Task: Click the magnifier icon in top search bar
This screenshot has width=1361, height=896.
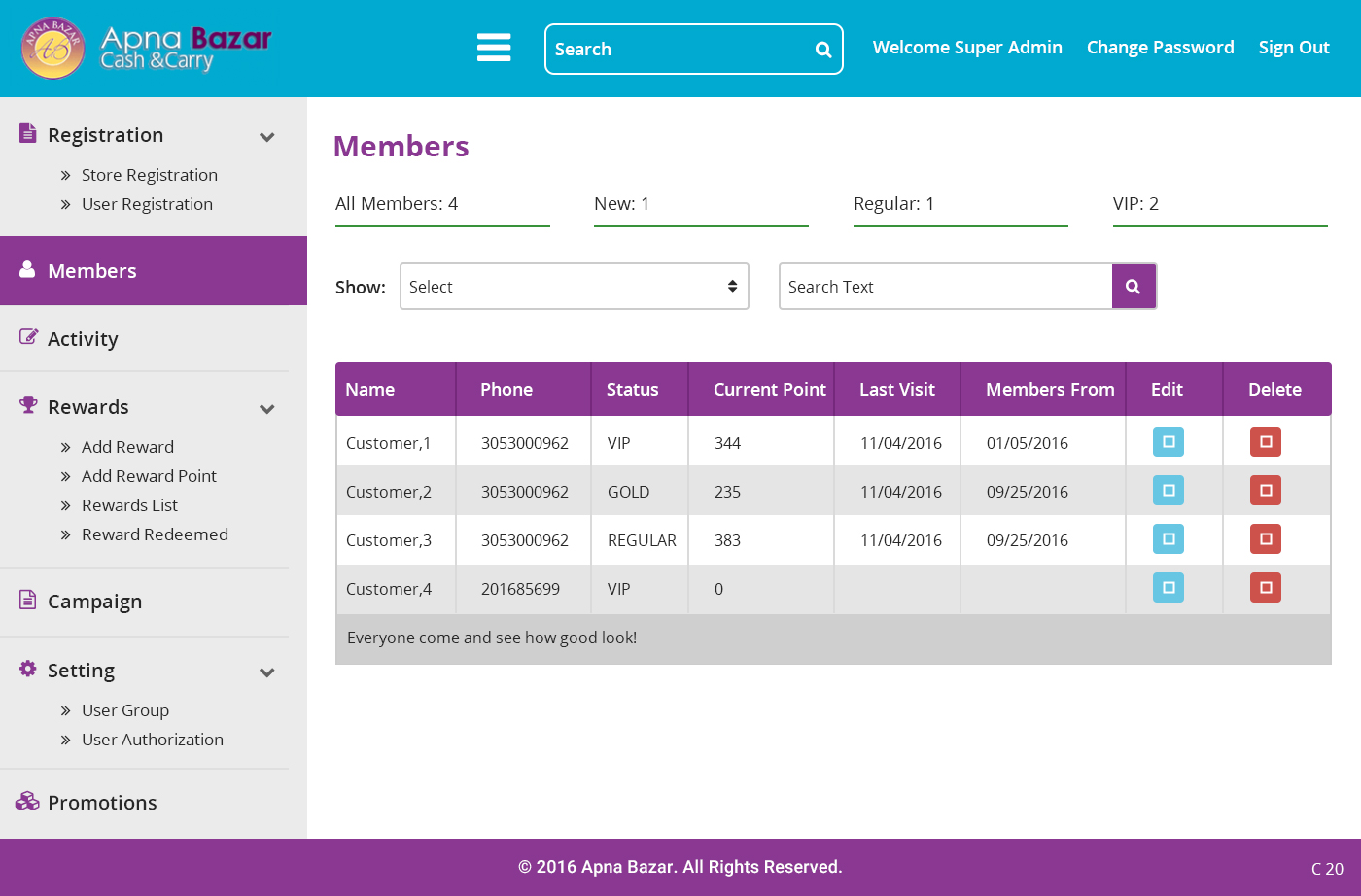Action: (x=822, y=50)
